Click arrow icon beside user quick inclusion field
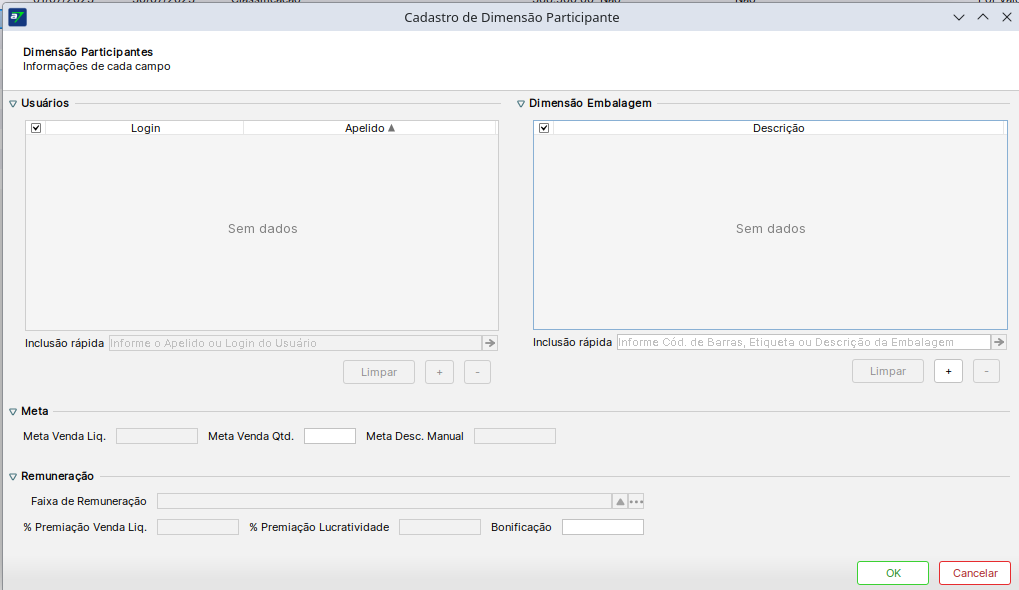This screenshot has height=590, width=1019. pyautogui.click(x=489, y=343)
